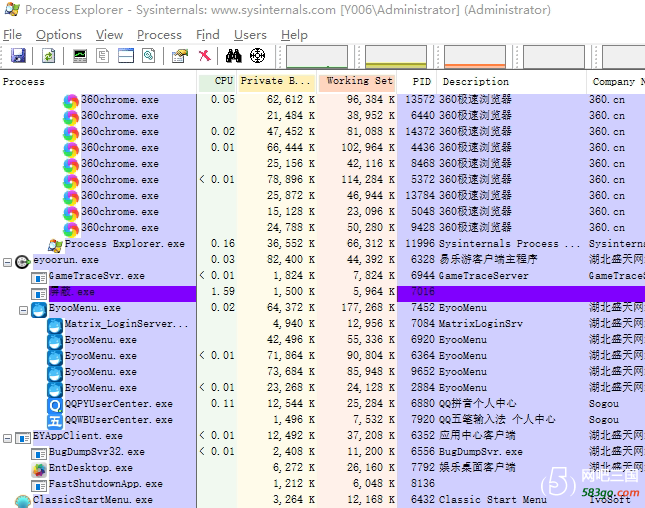The width and height of the screenshot is (645, 508).
Task: Open the Process menu
Action: tap(159, 35)
